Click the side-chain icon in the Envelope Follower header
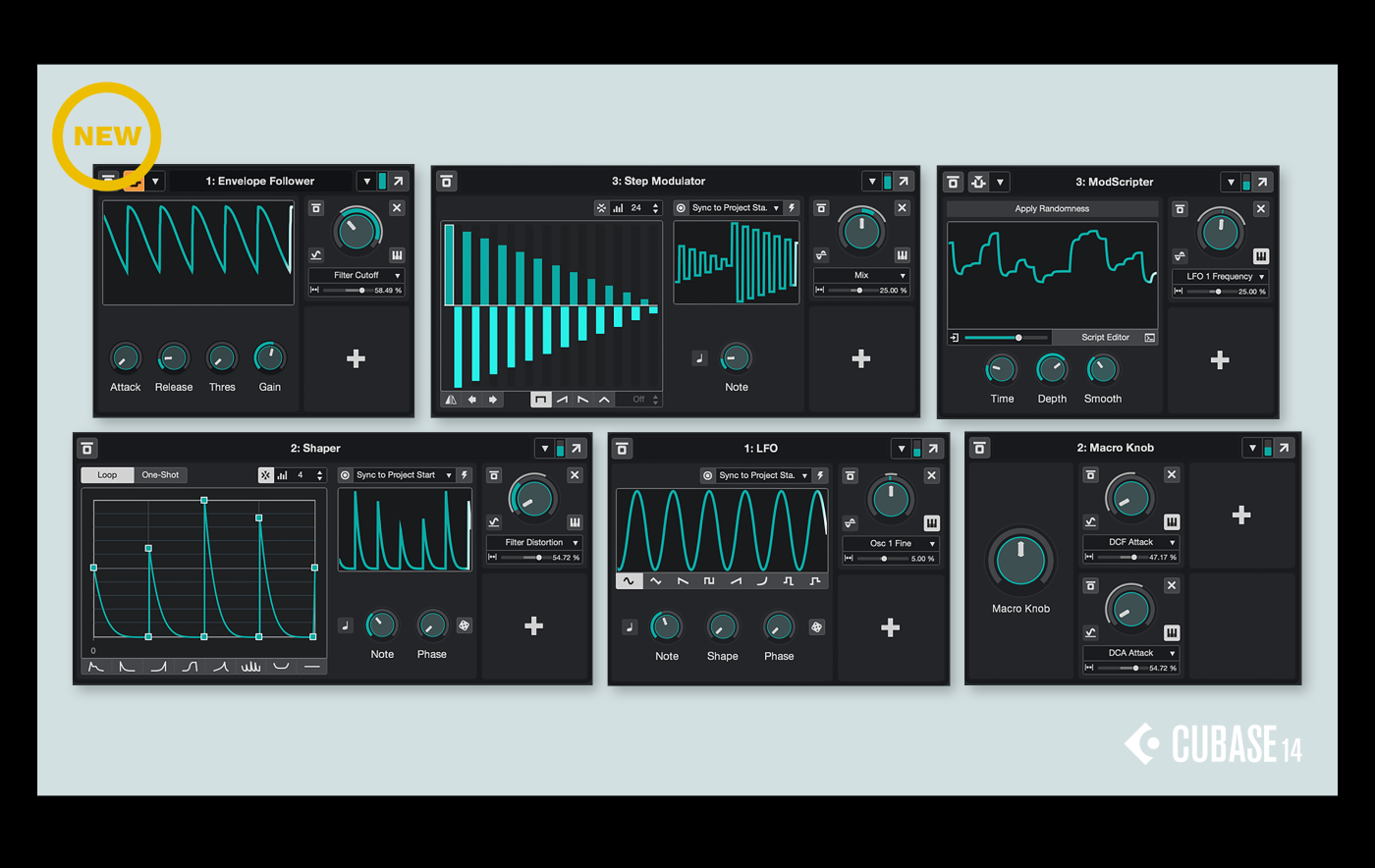 (133, 182)
